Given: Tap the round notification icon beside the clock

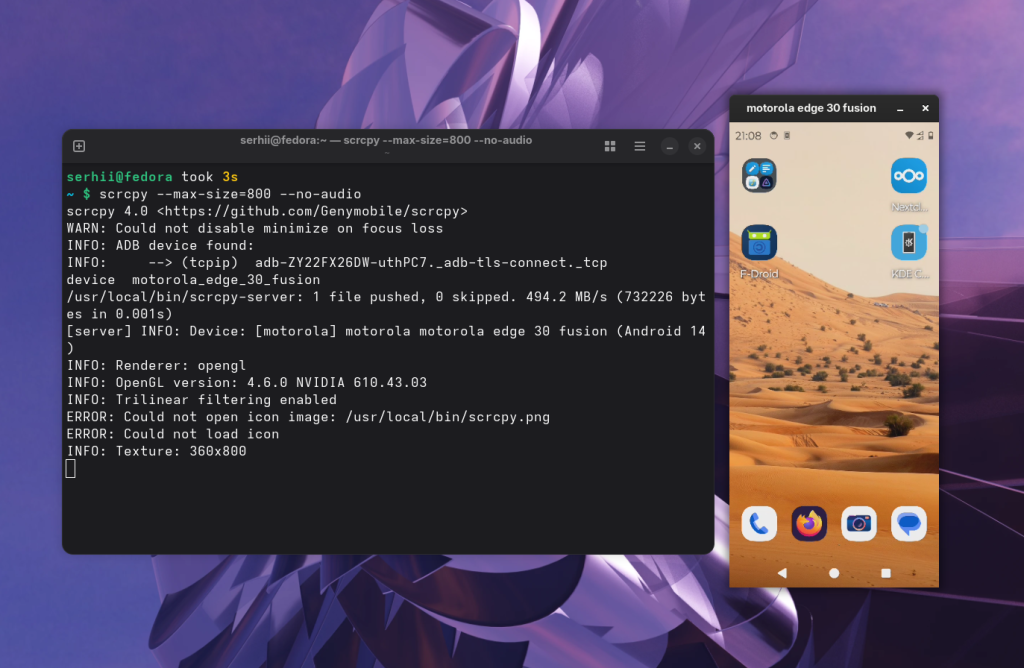Looking at the screenshot, I should 774,136.
